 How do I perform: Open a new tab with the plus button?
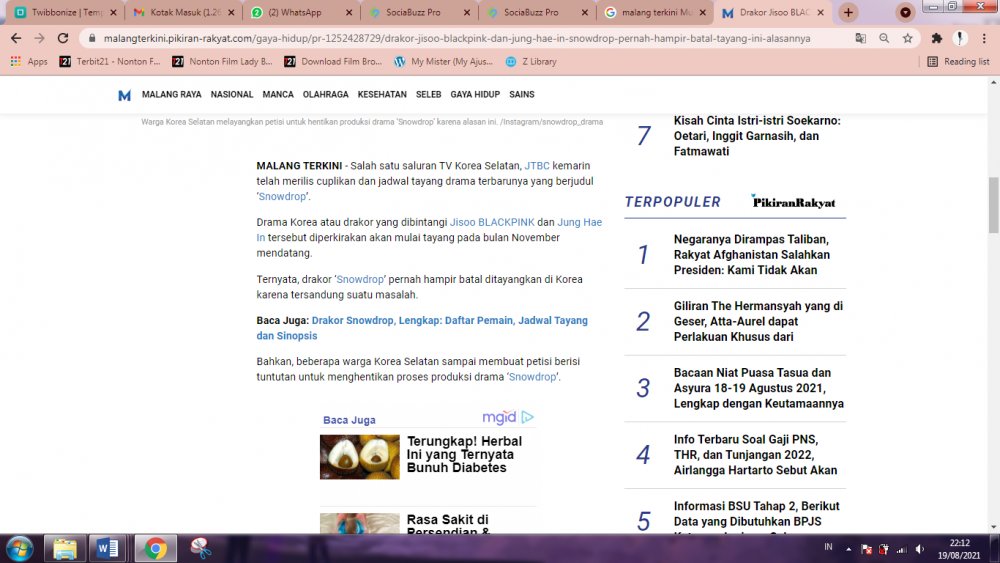pos(848,12)
